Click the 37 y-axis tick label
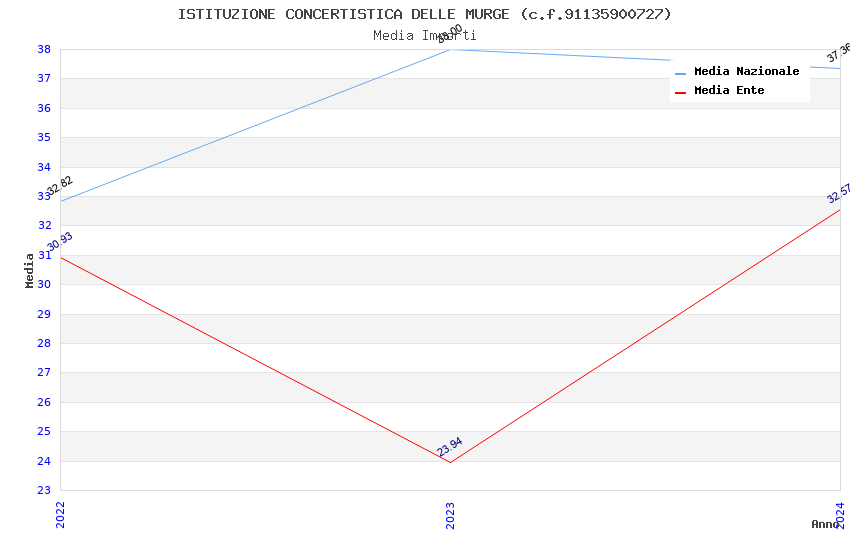Screen dimensions: 850x550 point(44,79)
